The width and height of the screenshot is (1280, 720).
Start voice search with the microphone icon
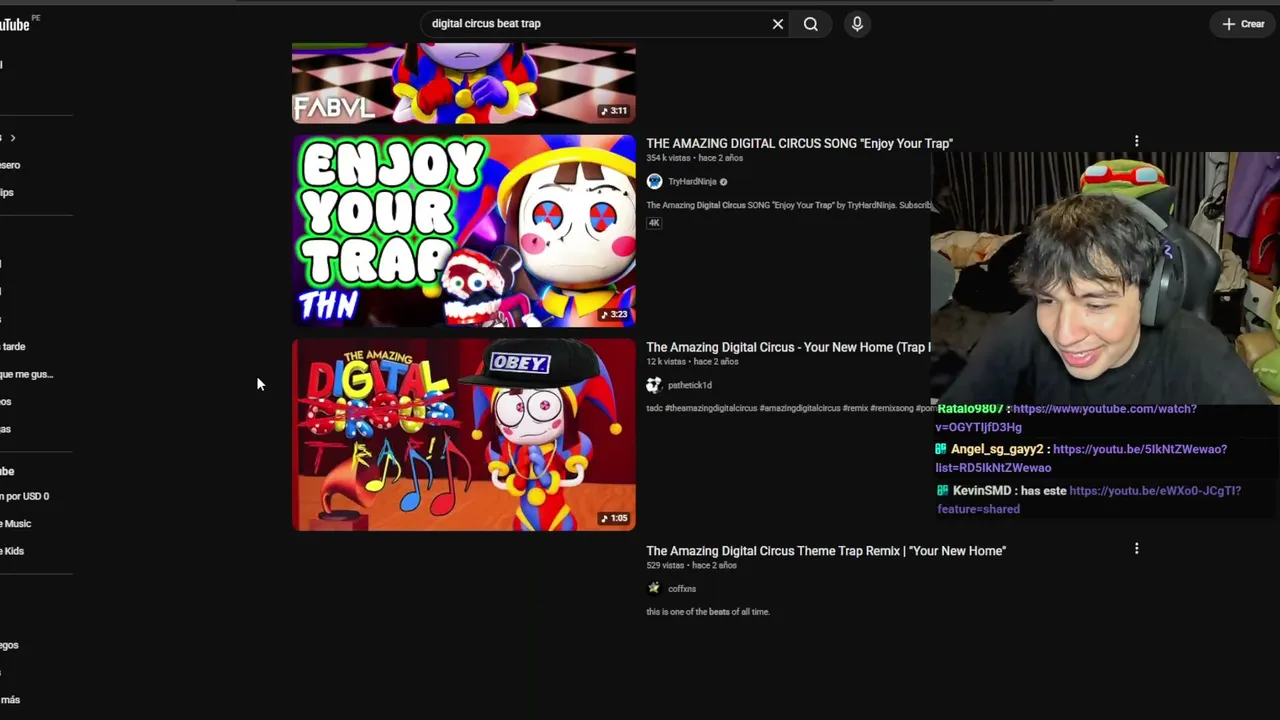(857, 24)
